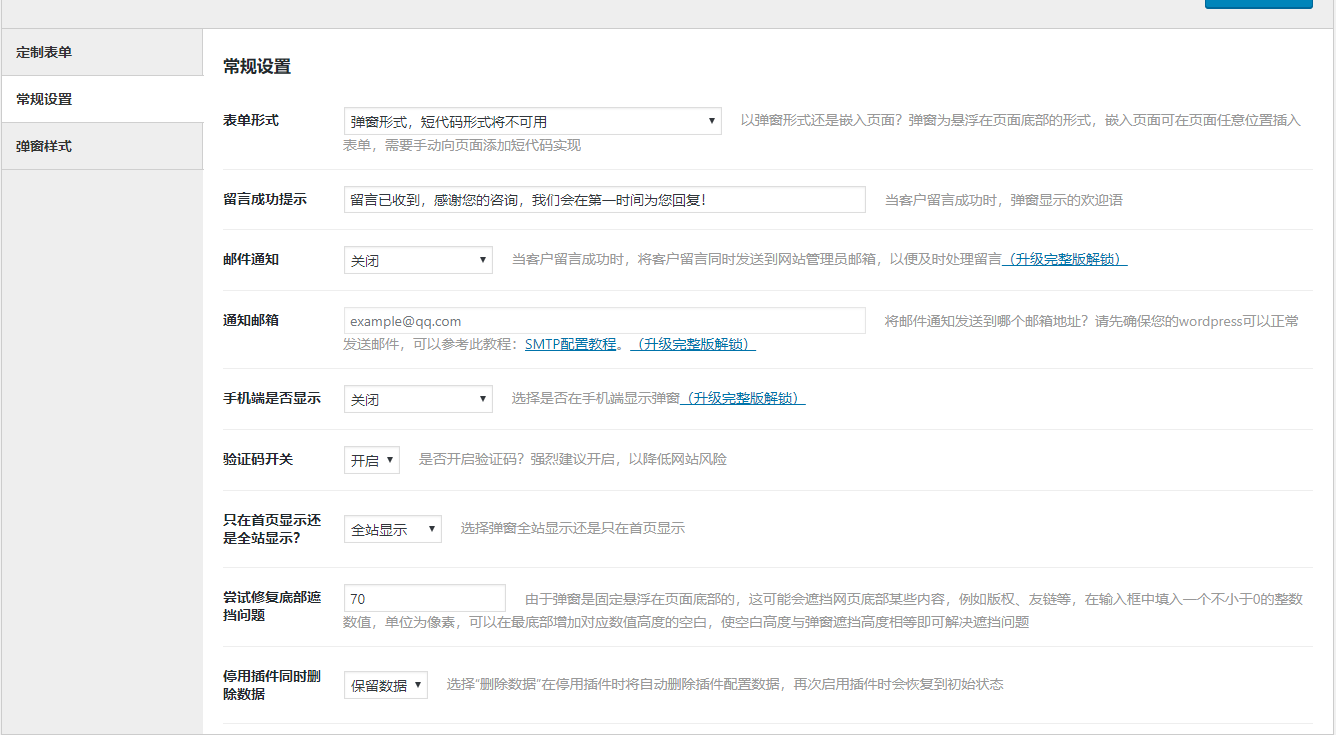Click the 停用插件同时删除数据 label
The width and height of the screenshot is (1336, 735).
coord(272,685)
